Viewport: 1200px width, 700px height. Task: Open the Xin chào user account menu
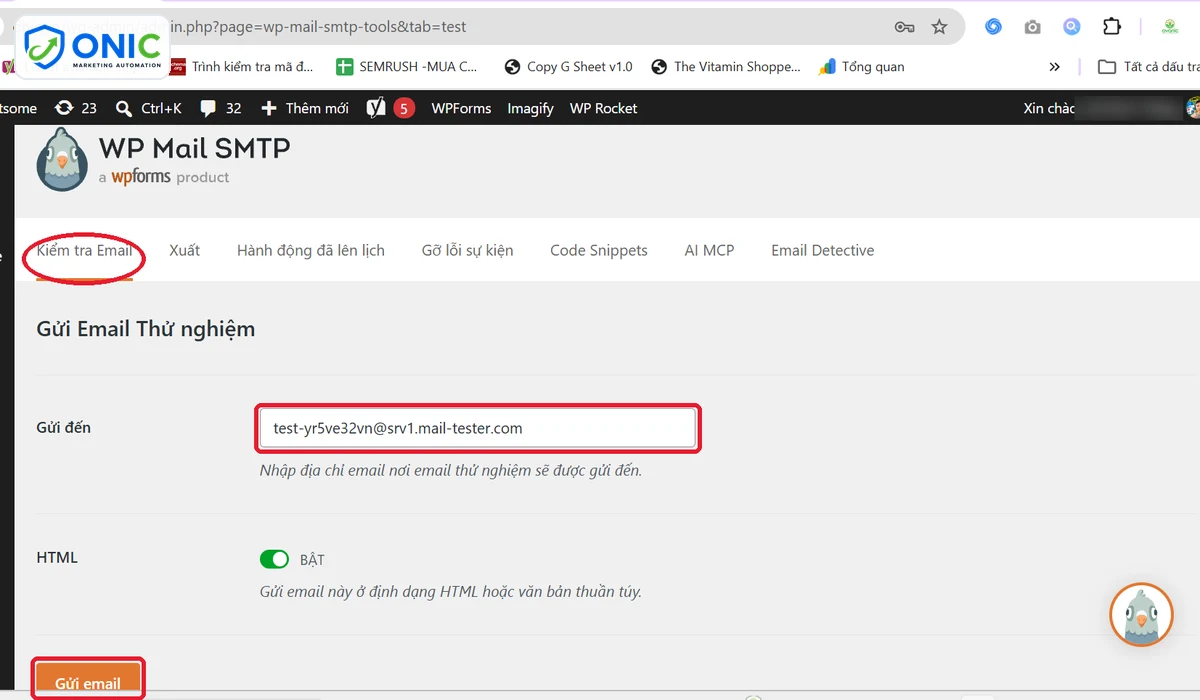click(x=1110, y=108)
